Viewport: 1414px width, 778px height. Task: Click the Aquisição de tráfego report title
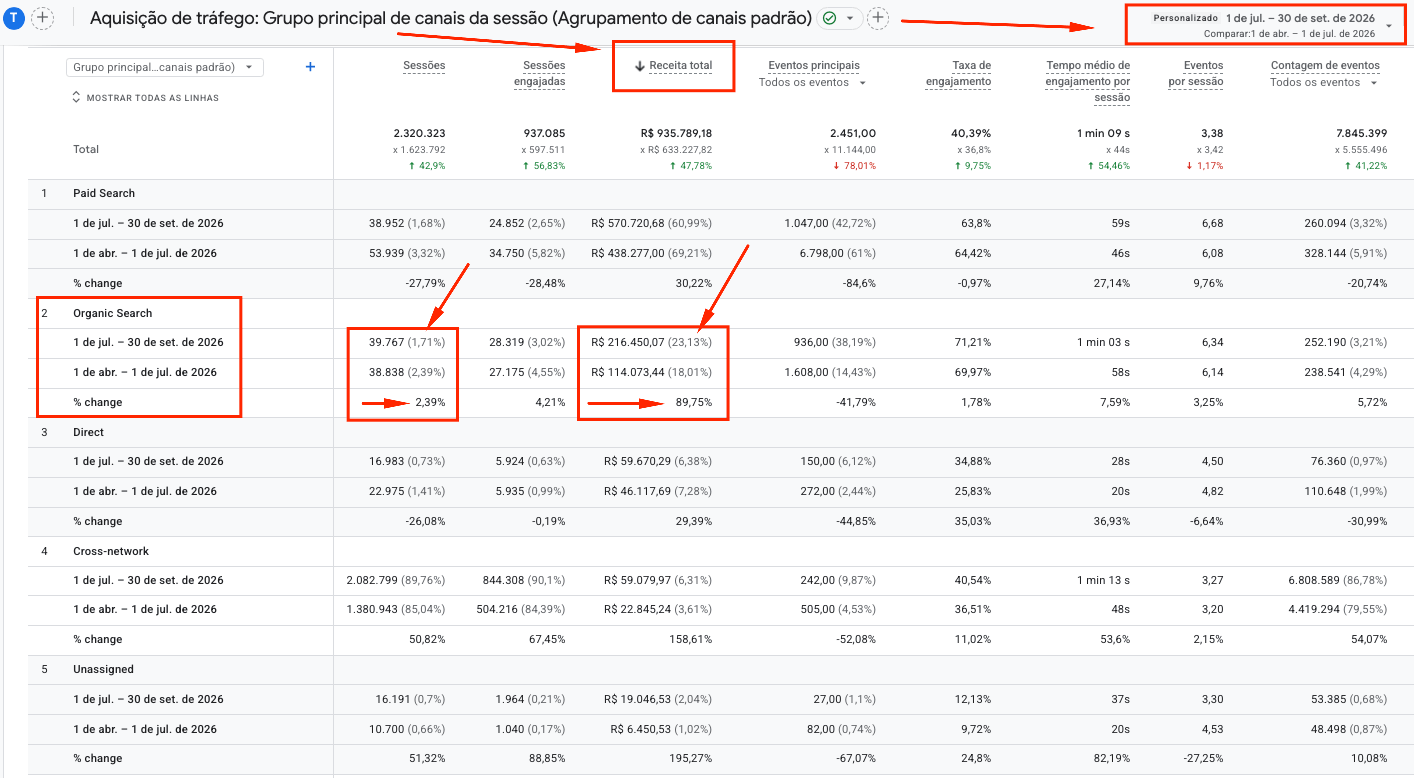(x=450, y=18)
